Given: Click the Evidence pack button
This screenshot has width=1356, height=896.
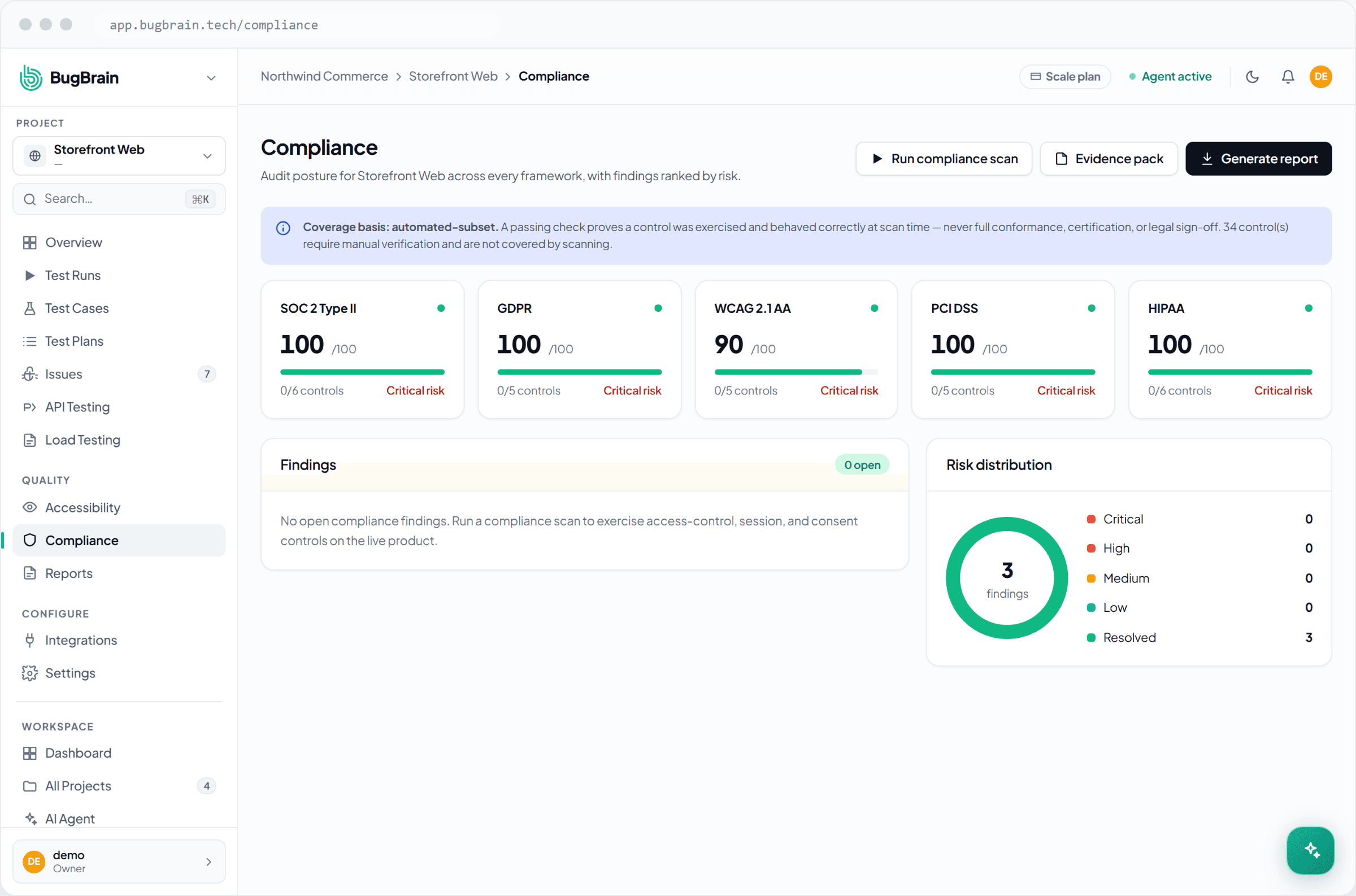Looking at the screenshot, I should pyautogui.click(x=1109, y=158).
